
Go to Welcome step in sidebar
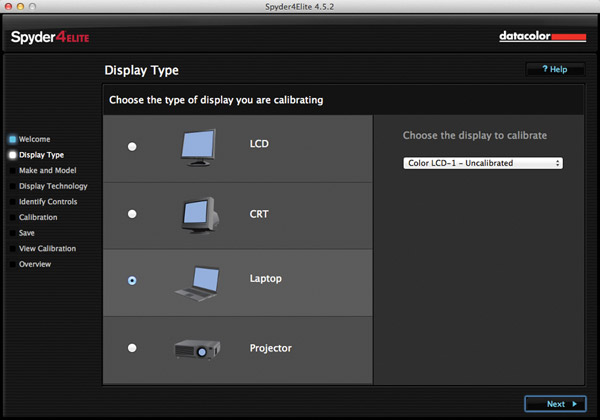tap(34, 139)
